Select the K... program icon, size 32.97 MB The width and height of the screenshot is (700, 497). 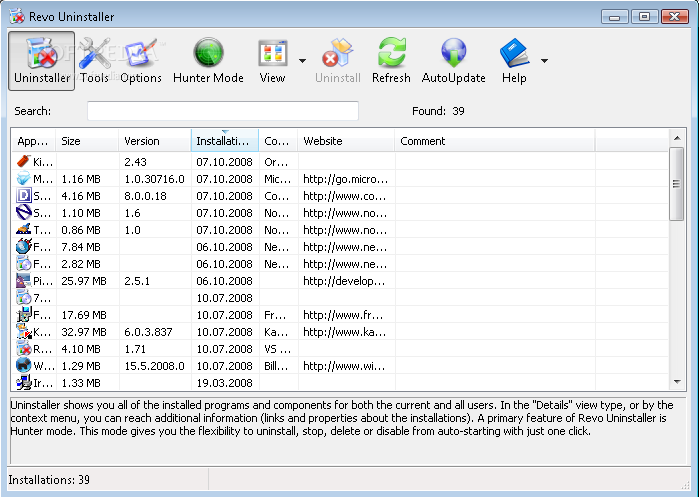(x=24, y=331)
